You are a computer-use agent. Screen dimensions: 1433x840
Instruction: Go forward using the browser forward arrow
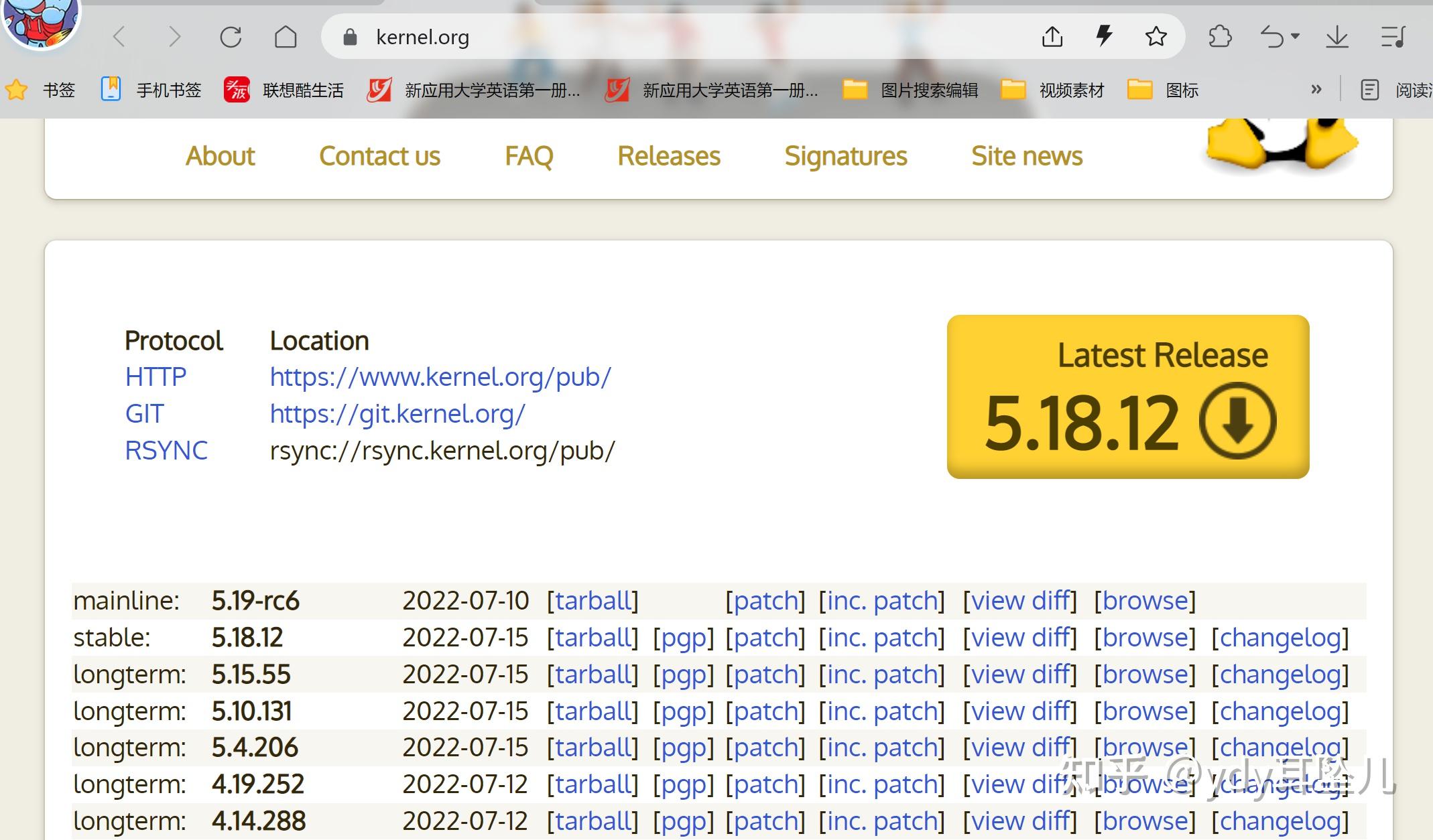pyautogui.click(x=175, y=37)
